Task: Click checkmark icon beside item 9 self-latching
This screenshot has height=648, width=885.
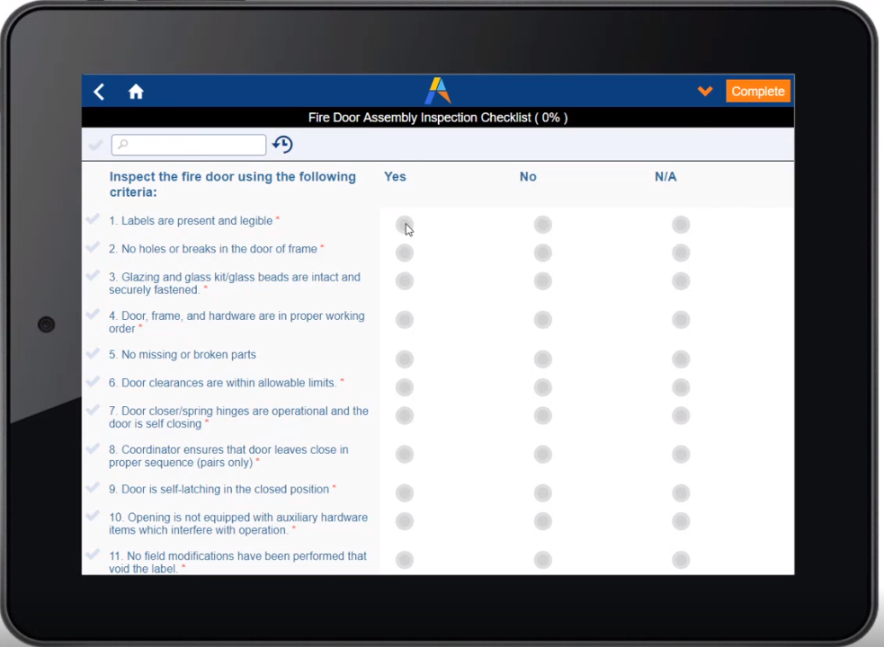Action: coord(93,488)
